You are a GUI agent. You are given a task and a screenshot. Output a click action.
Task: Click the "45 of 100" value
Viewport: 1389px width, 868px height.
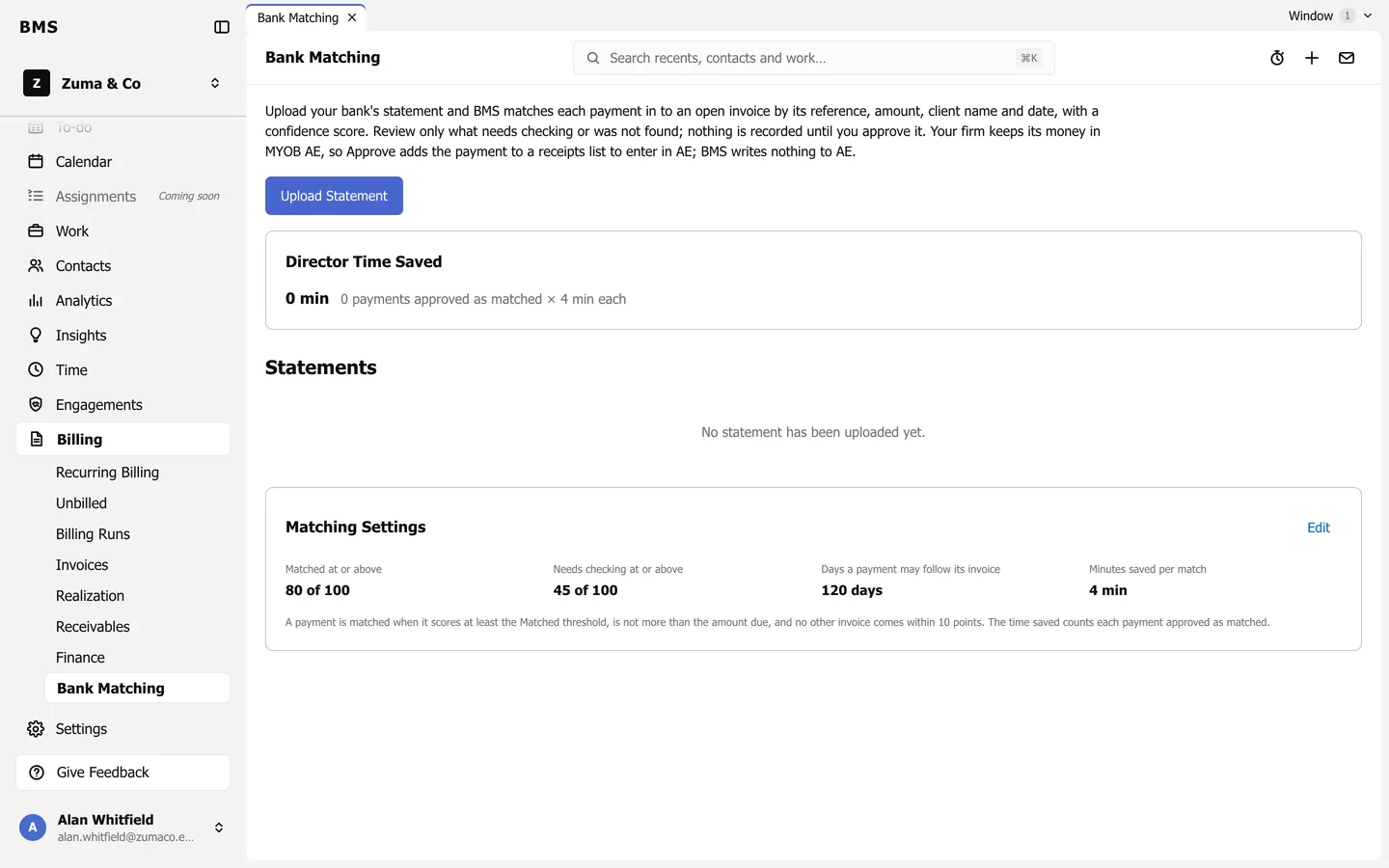pos(586,590)
